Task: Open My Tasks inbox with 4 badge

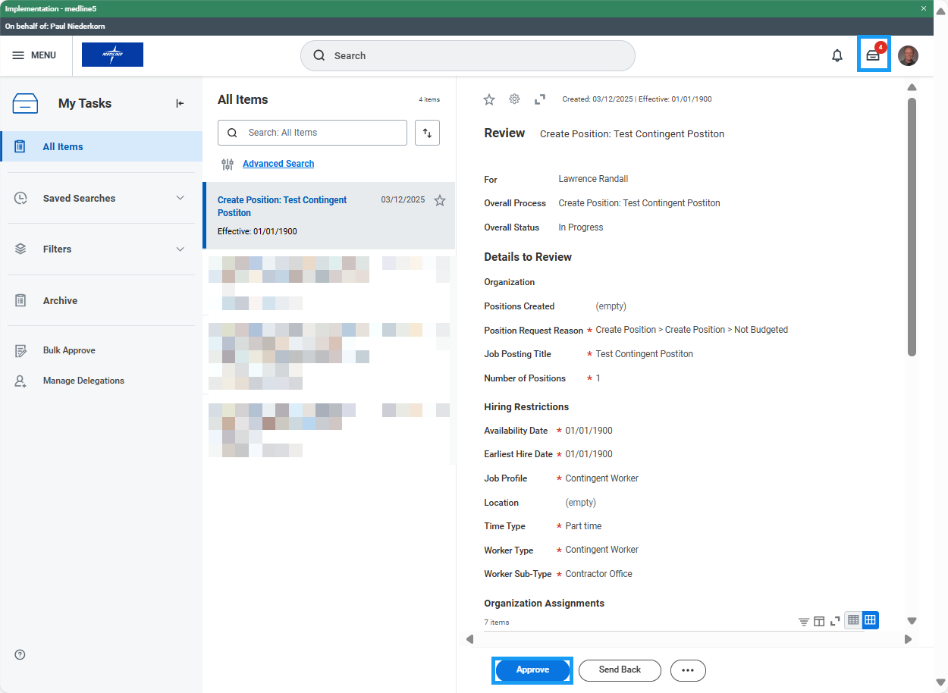Action: pos(872,55)
